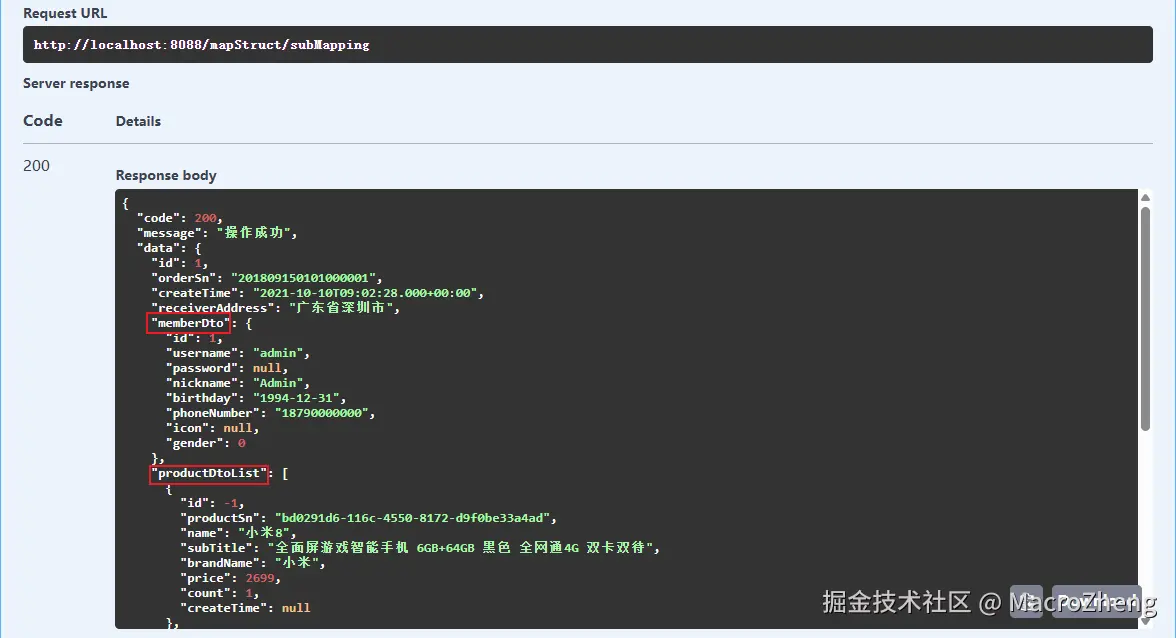This screenshot has height=638, width=1176.
Task: Click the 200 status code cell
Action: (x=36, y=166)
